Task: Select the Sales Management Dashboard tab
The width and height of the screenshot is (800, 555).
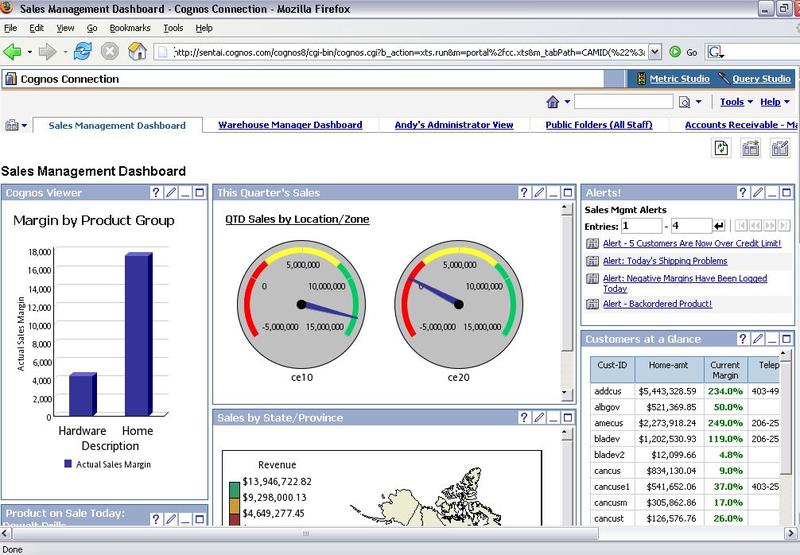Action: [117, 125]
